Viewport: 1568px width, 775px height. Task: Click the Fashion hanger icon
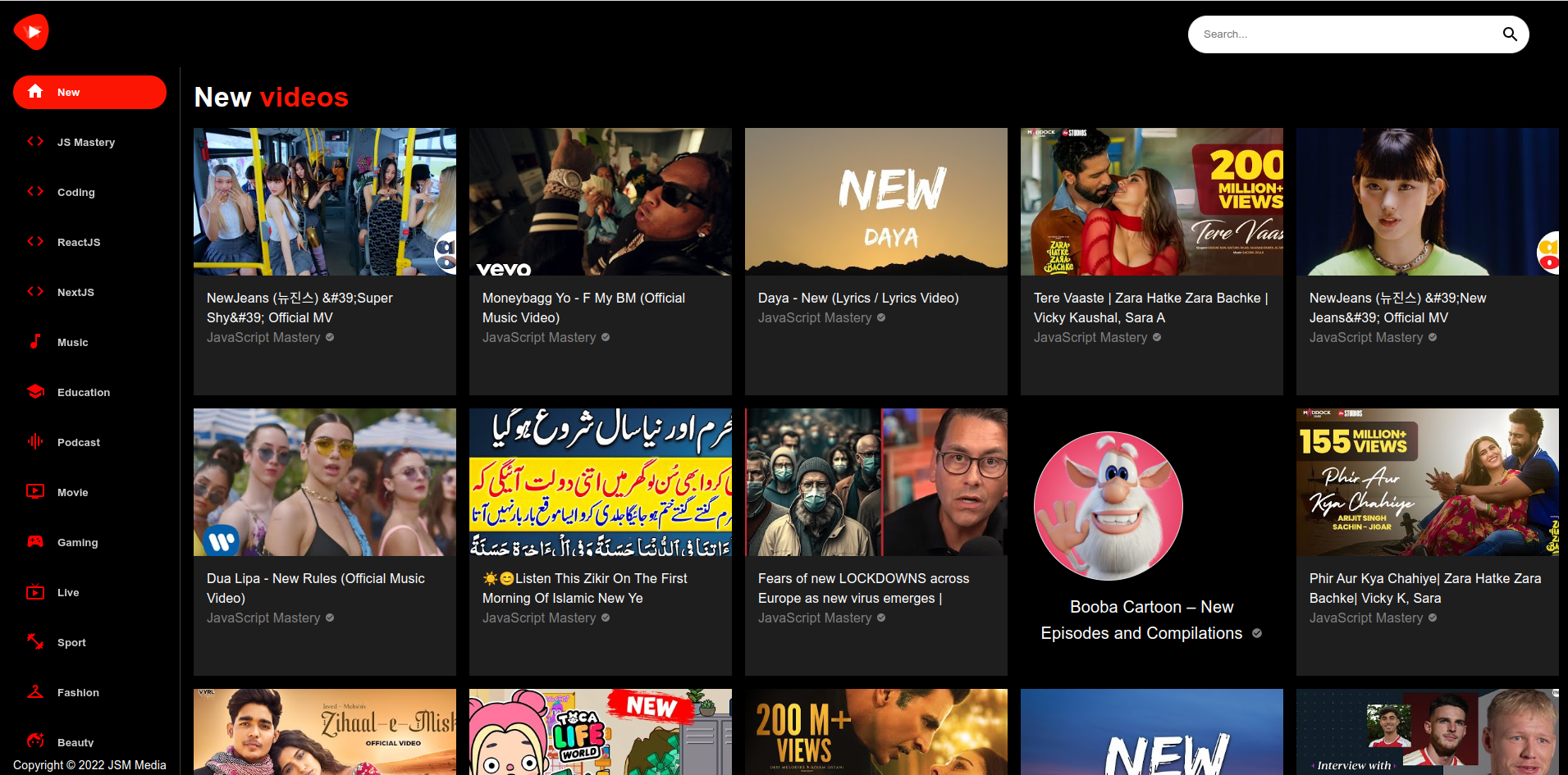[x=35, y=692]
